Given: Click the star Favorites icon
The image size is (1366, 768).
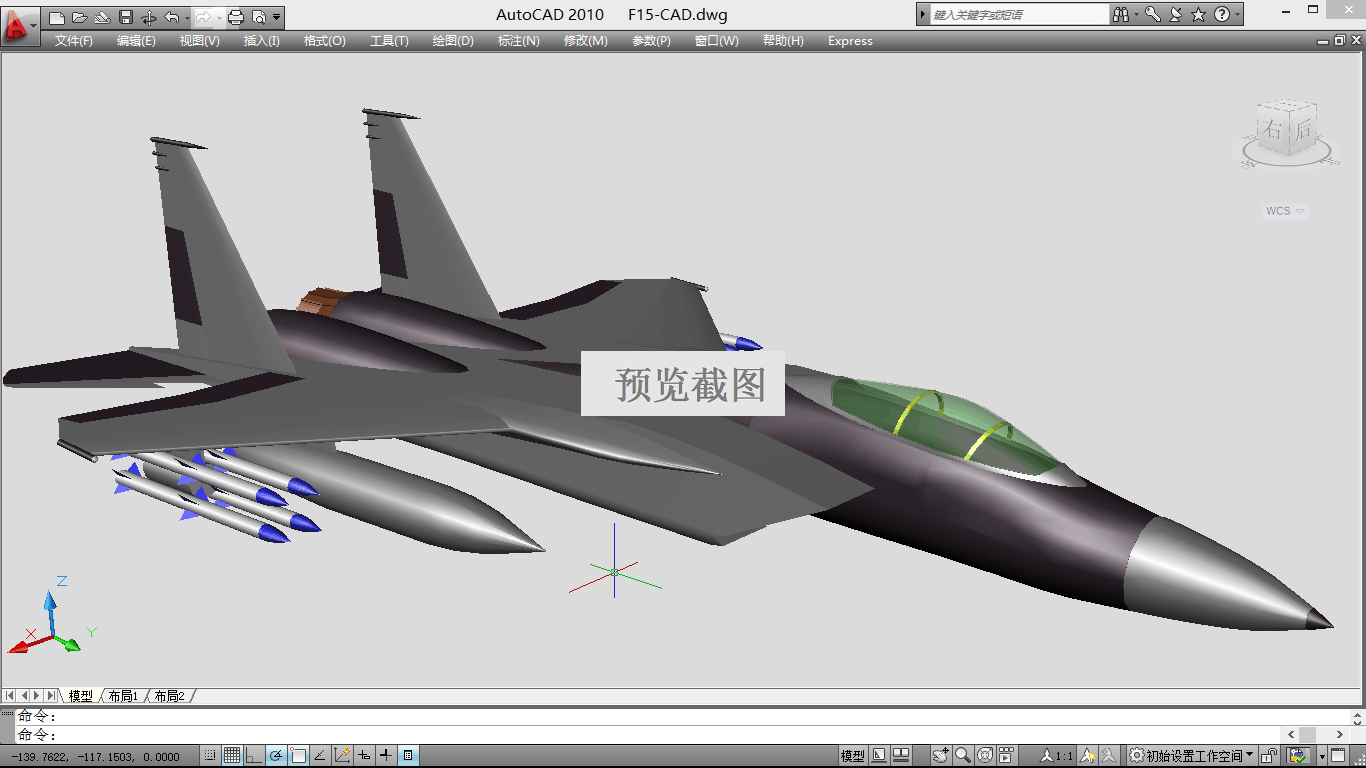Looking at the screenshot, I should pyautogui.click(x=1199, y=15).
